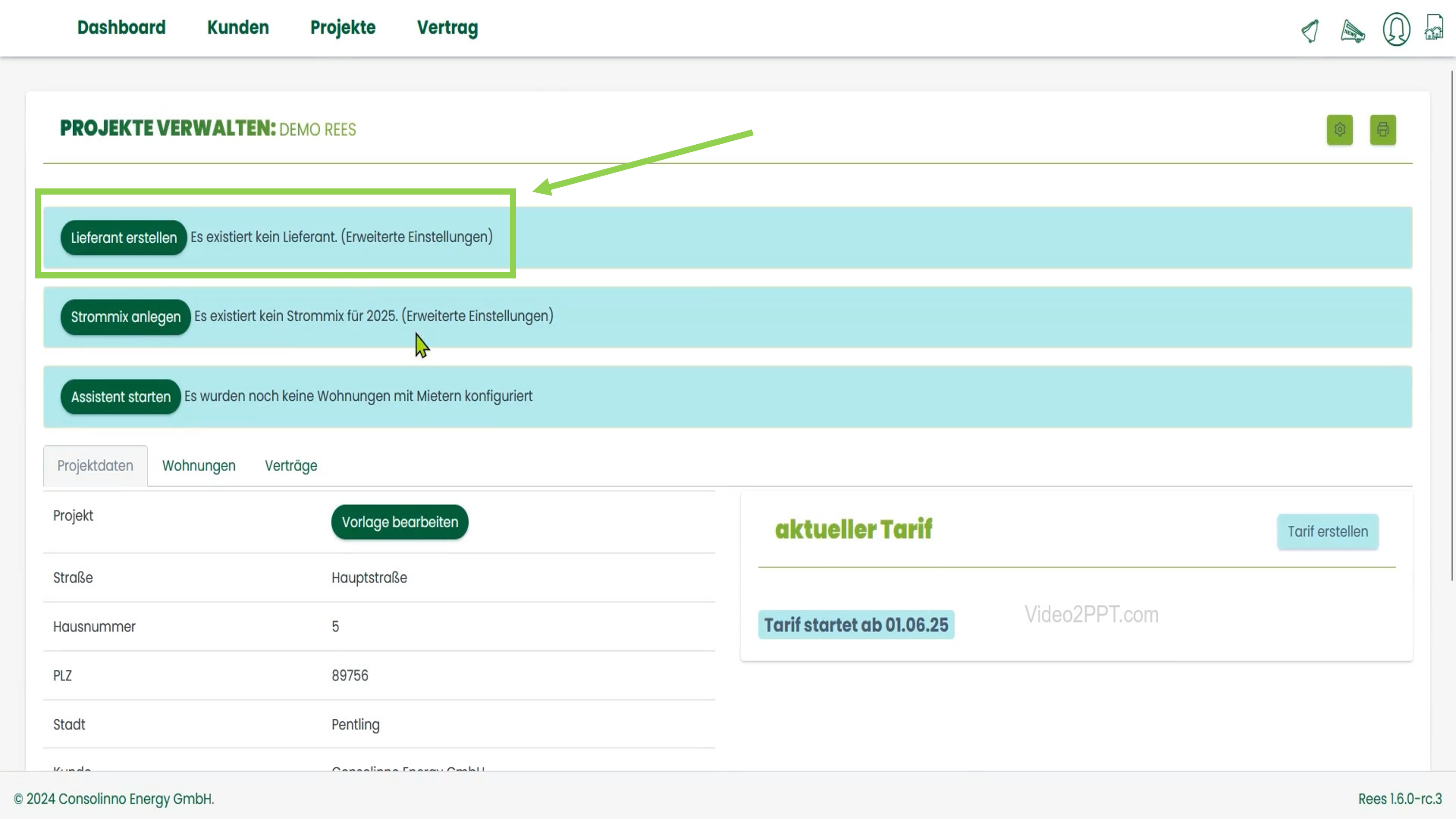
Task: Click the 'DEMO REES' project title
Action: (x=318, y=129)
